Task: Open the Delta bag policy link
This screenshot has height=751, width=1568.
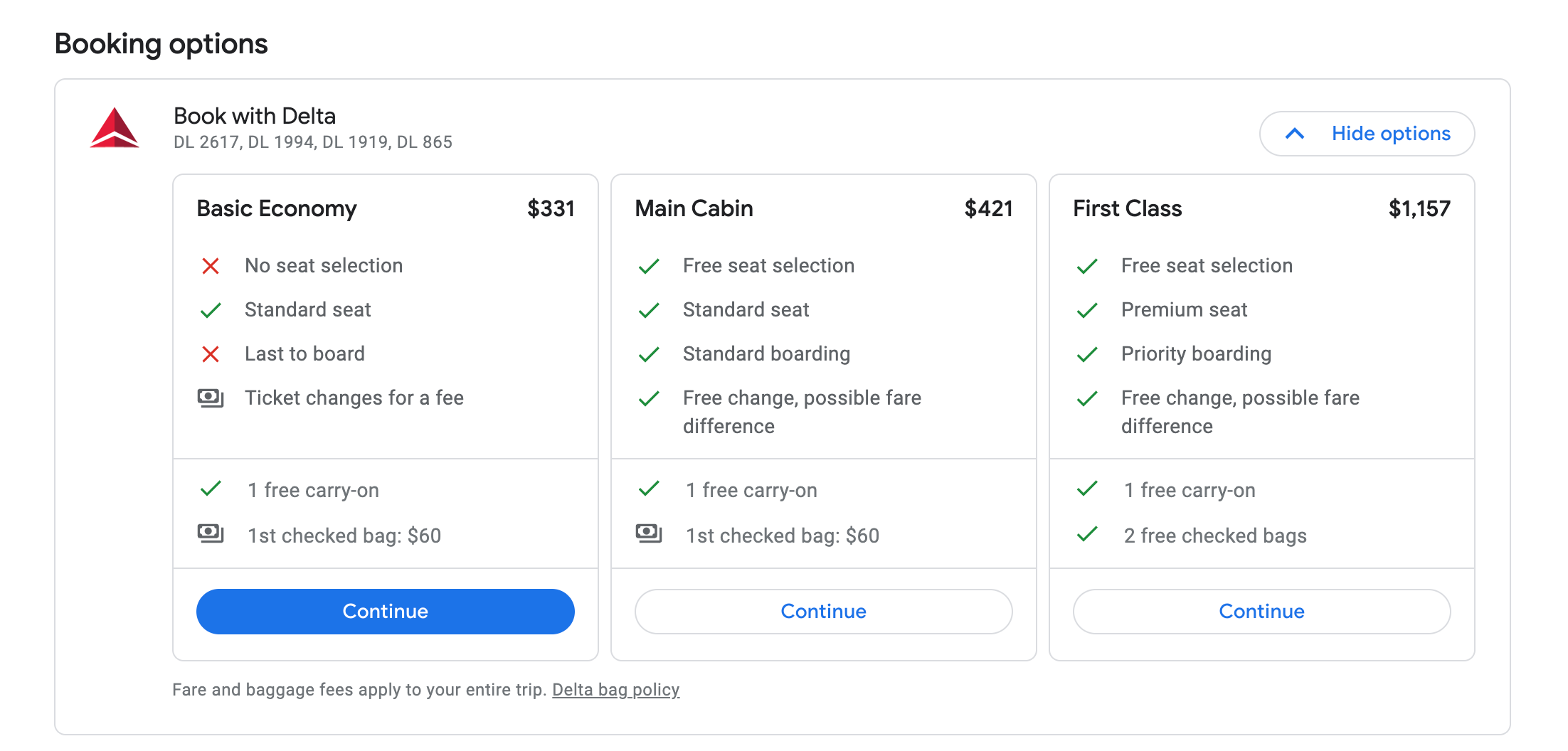Action: click(x=615, y=690)
